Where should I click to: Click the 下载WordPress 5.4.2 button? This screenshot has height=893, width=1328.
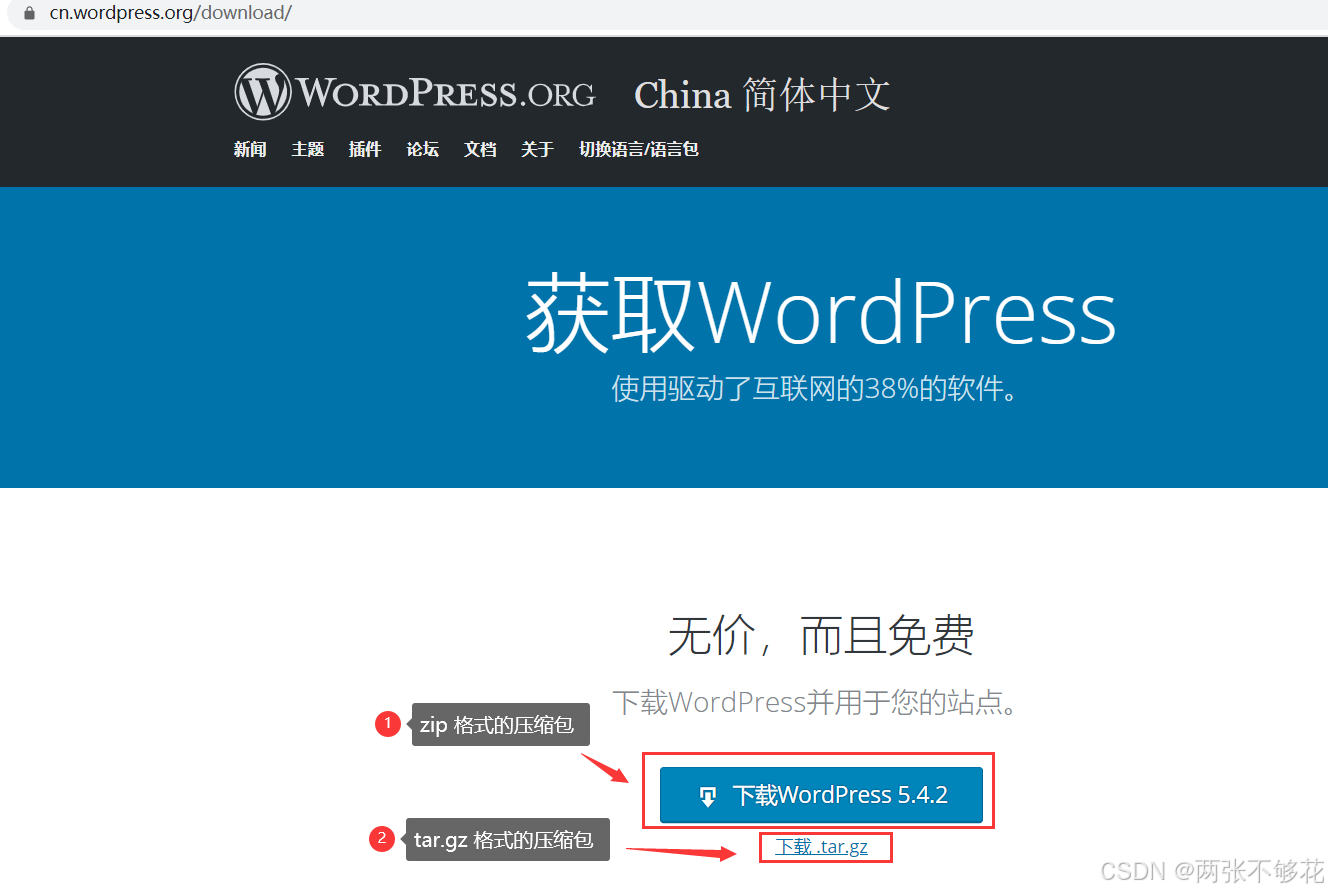click(822, 795)
